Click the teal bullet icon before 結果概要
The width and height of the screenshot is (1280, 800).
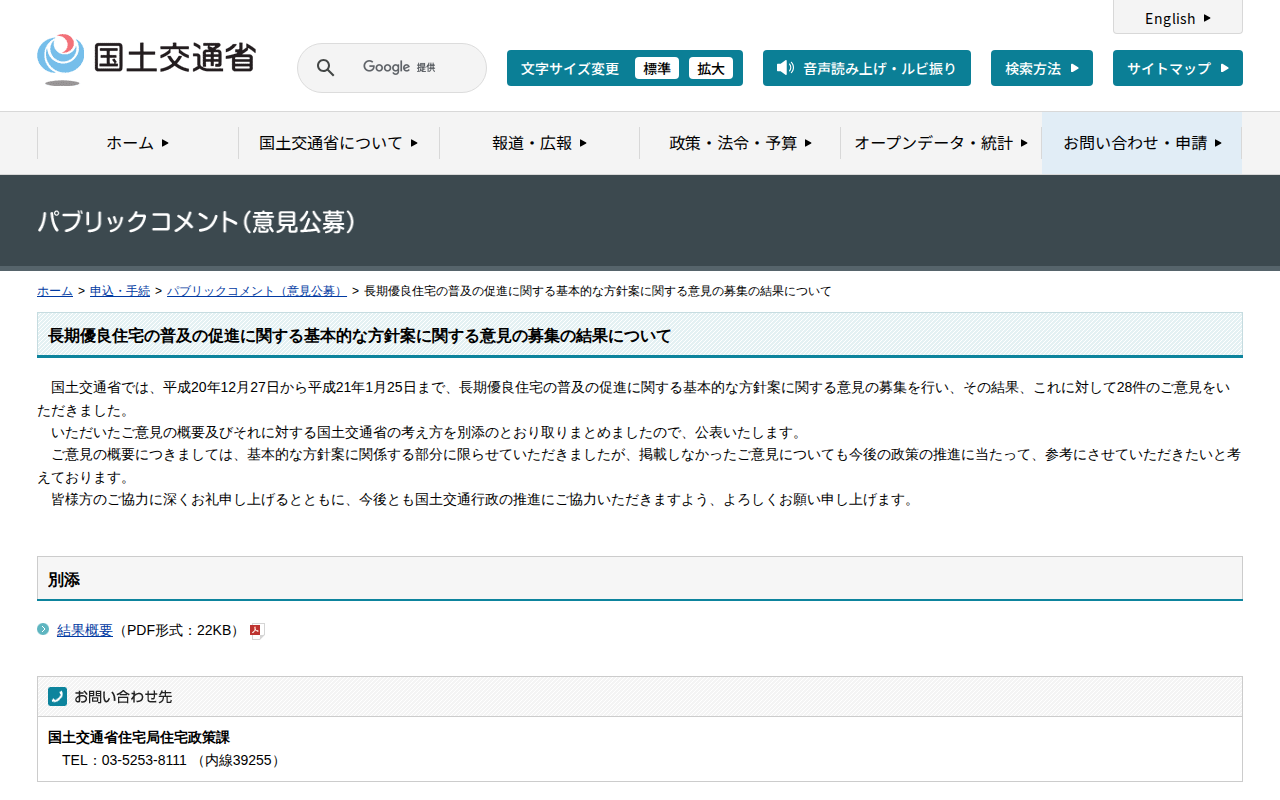43,629
